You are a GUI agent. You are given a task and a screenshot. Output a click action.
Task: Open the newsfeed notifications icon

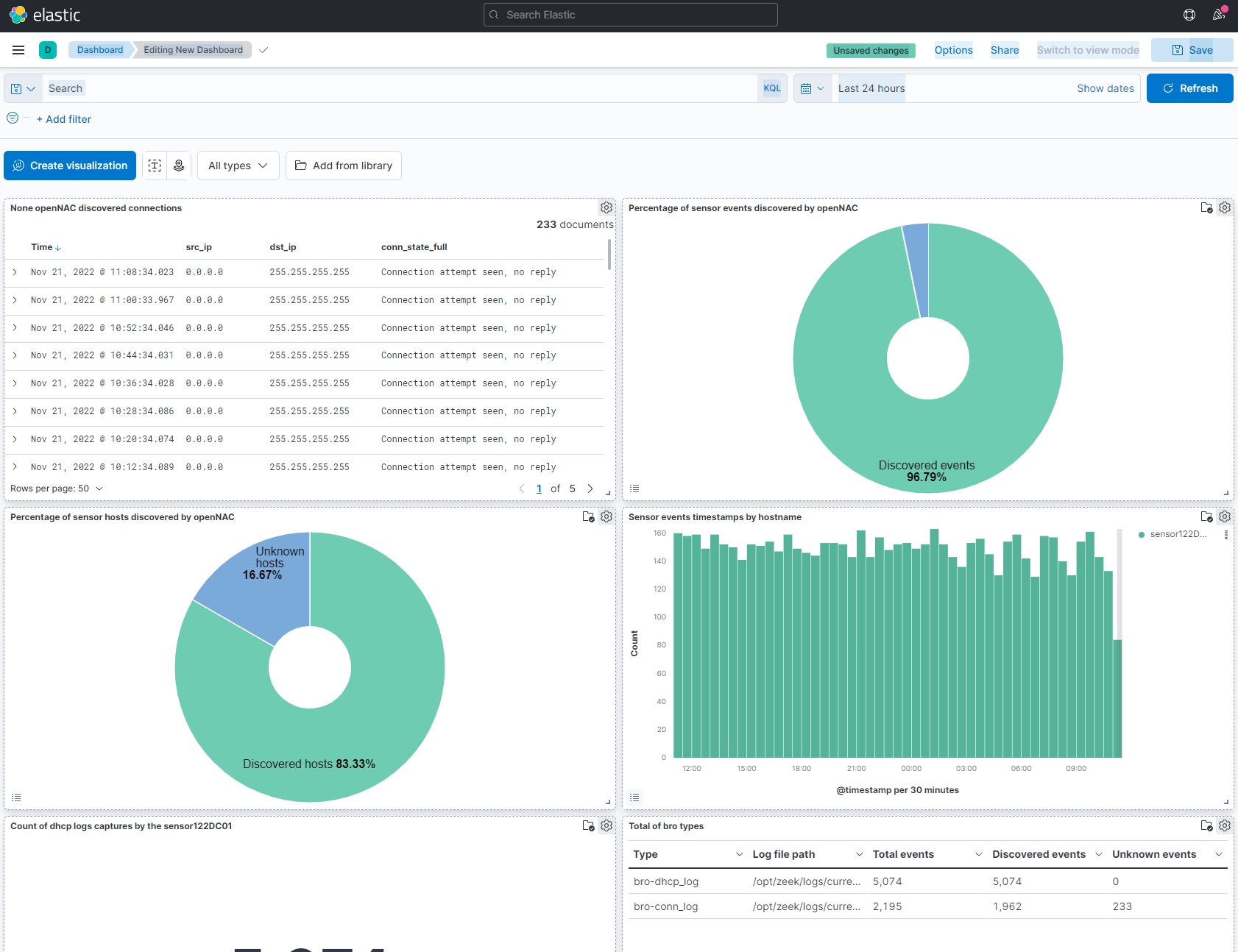click(x=1219, y=15)
